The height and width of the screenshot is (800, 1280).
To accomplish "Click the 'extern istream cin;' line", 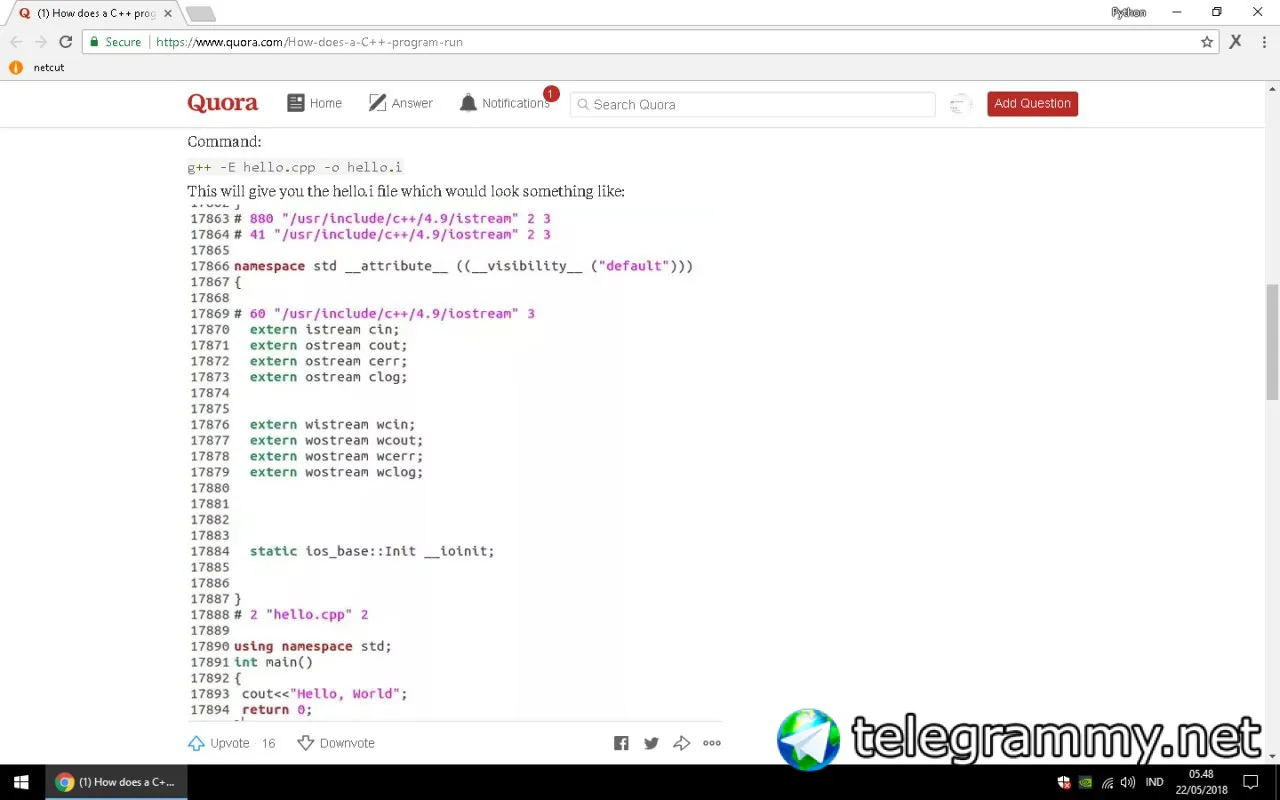I will coord(324,329).
